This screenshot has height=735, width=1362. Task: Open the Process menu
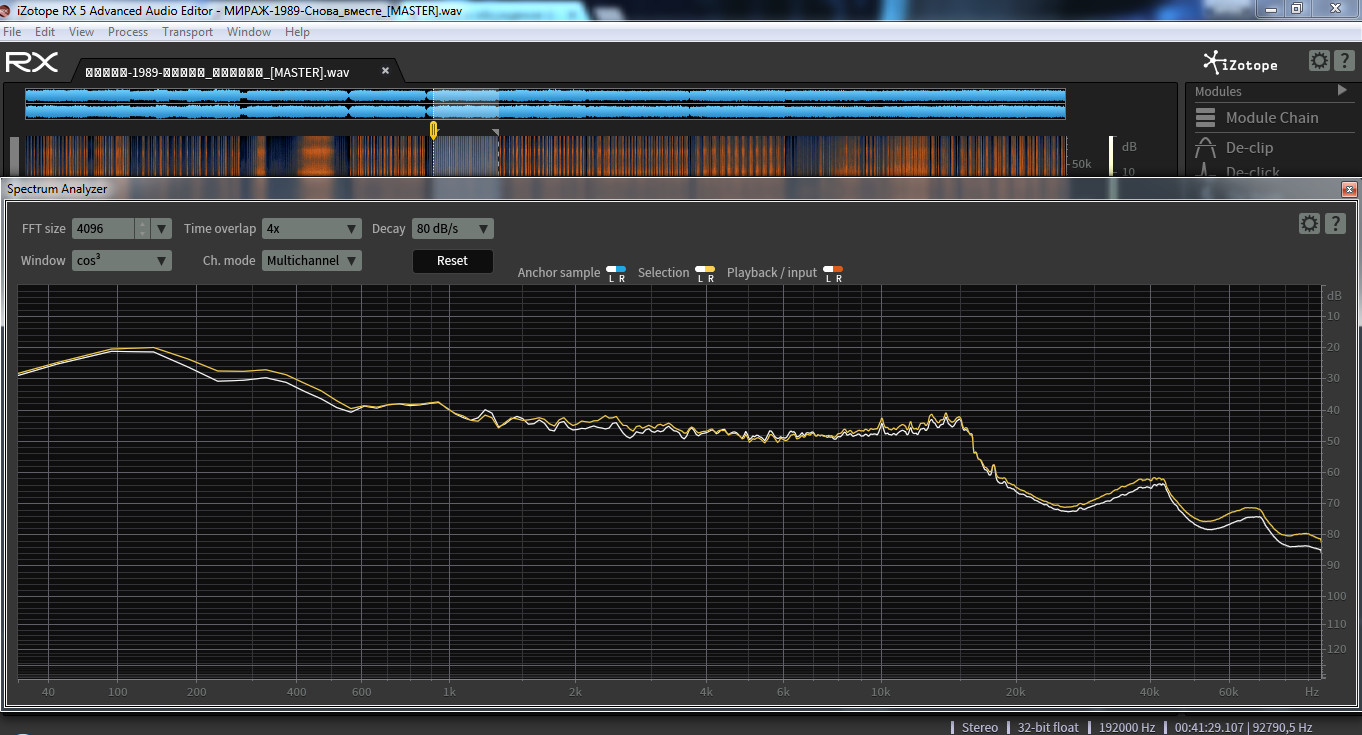click(128, 32)
